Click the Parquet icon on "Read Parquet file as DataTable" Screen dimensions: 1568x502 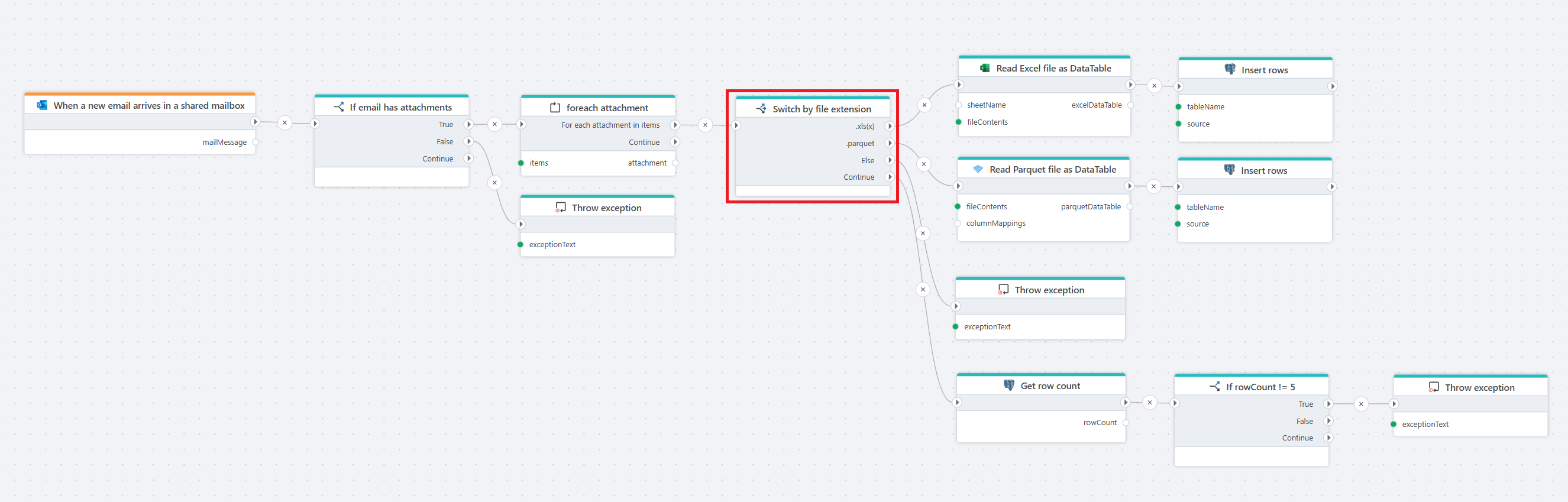click(978, 169)
